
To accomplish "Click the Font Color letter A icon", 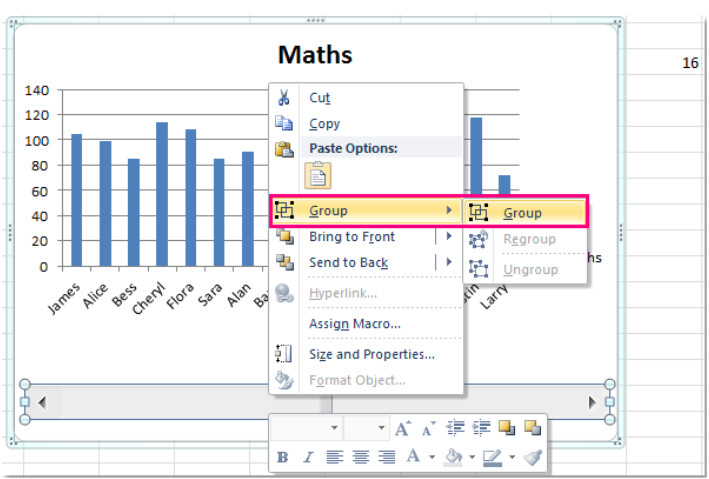I will 413,456.
